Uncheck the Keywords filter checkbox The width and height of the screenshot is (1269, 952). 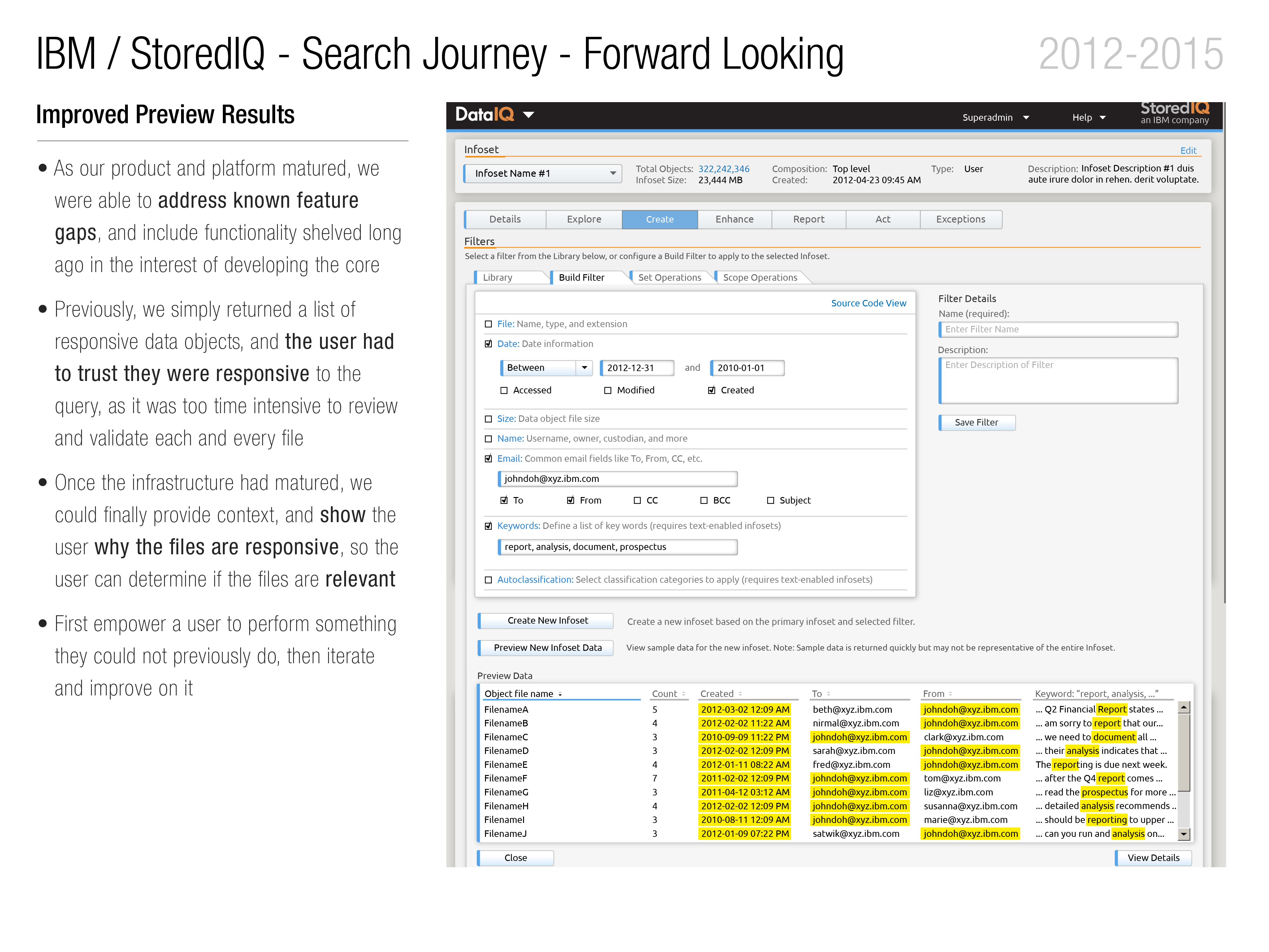coord(488,525)
